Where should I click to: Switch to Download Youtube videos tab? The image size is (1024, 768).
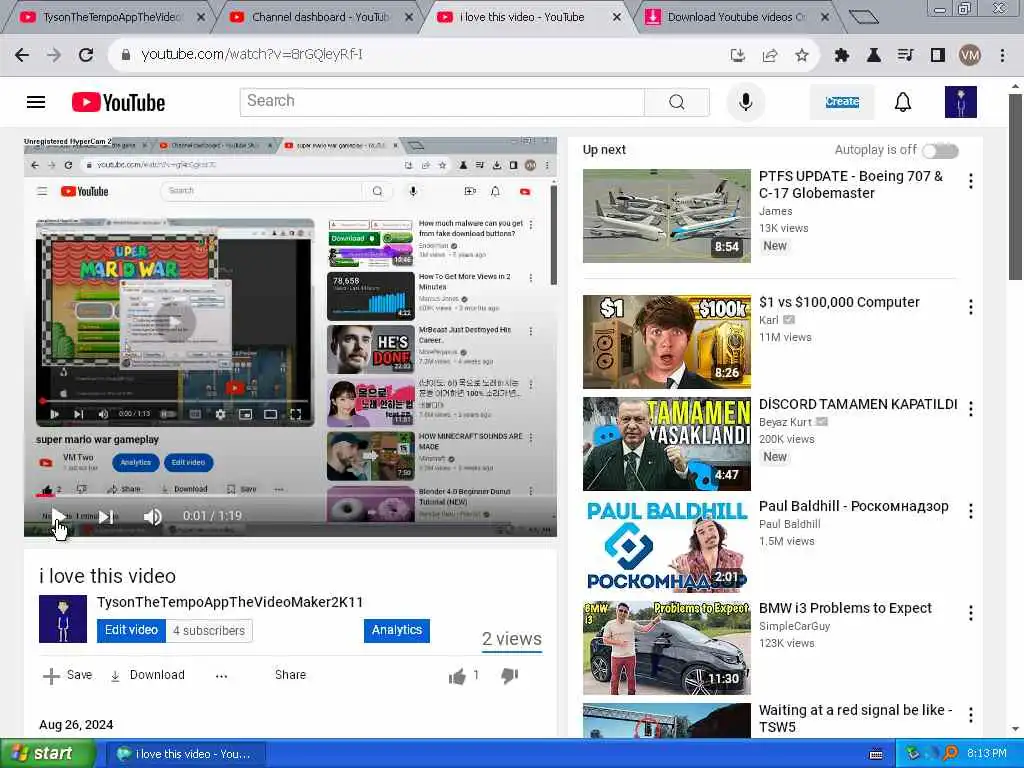pos(736,17)
